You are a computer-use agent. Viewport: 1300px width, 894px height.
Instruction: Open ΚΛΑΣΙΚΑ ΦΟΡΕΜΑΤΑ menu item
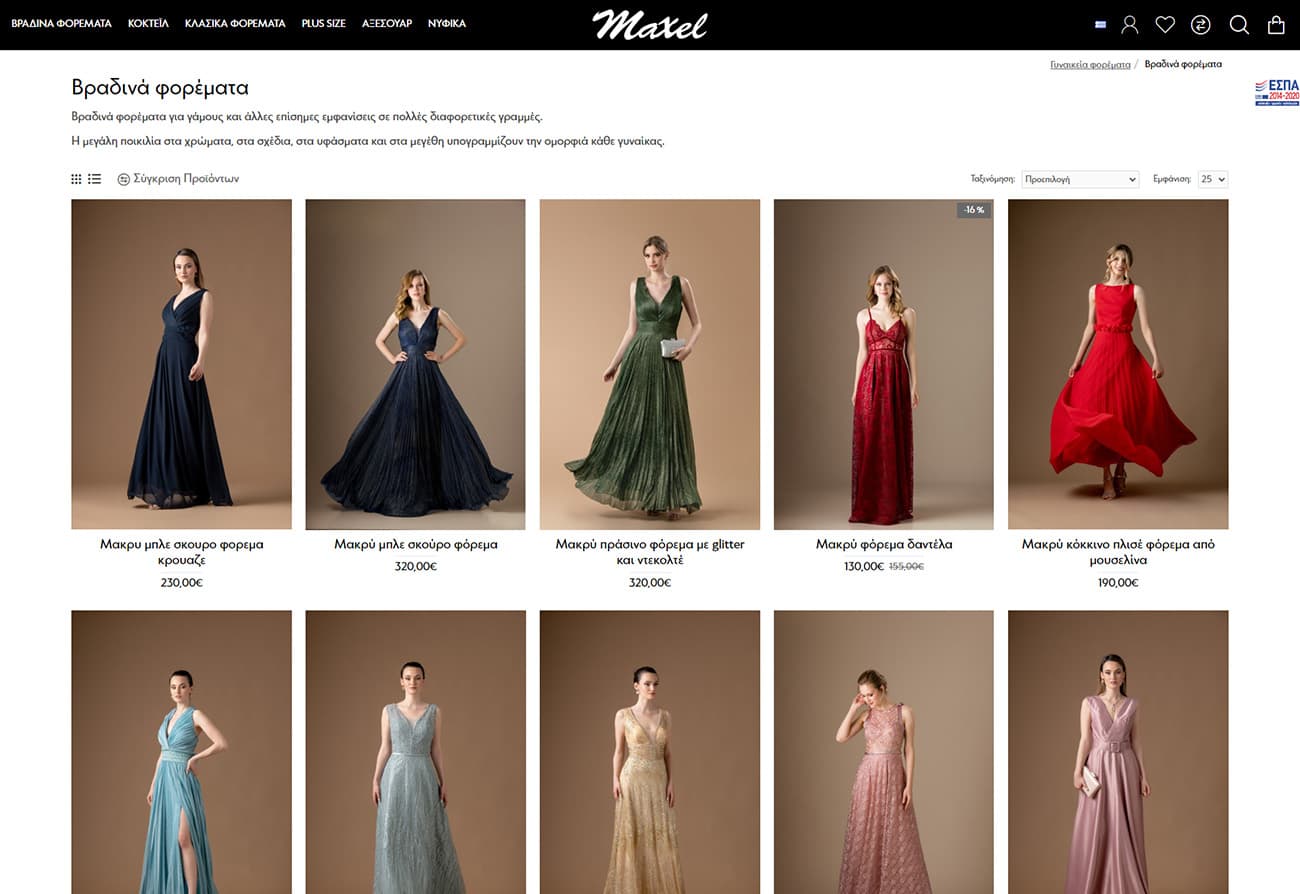pos(235,23)
